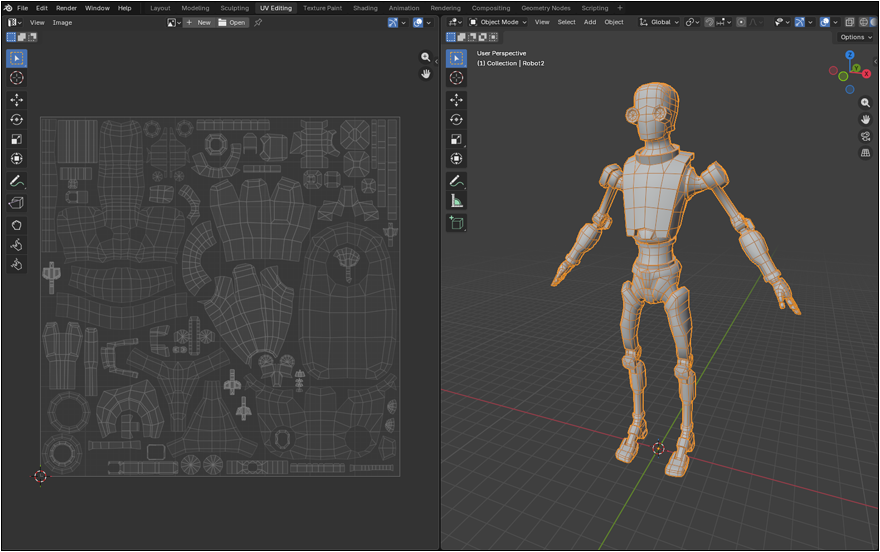This screenshot has width=880, height=552.
Task: Switch to the Texture Paint workspace tab
Action: click(x=322, y=8)
